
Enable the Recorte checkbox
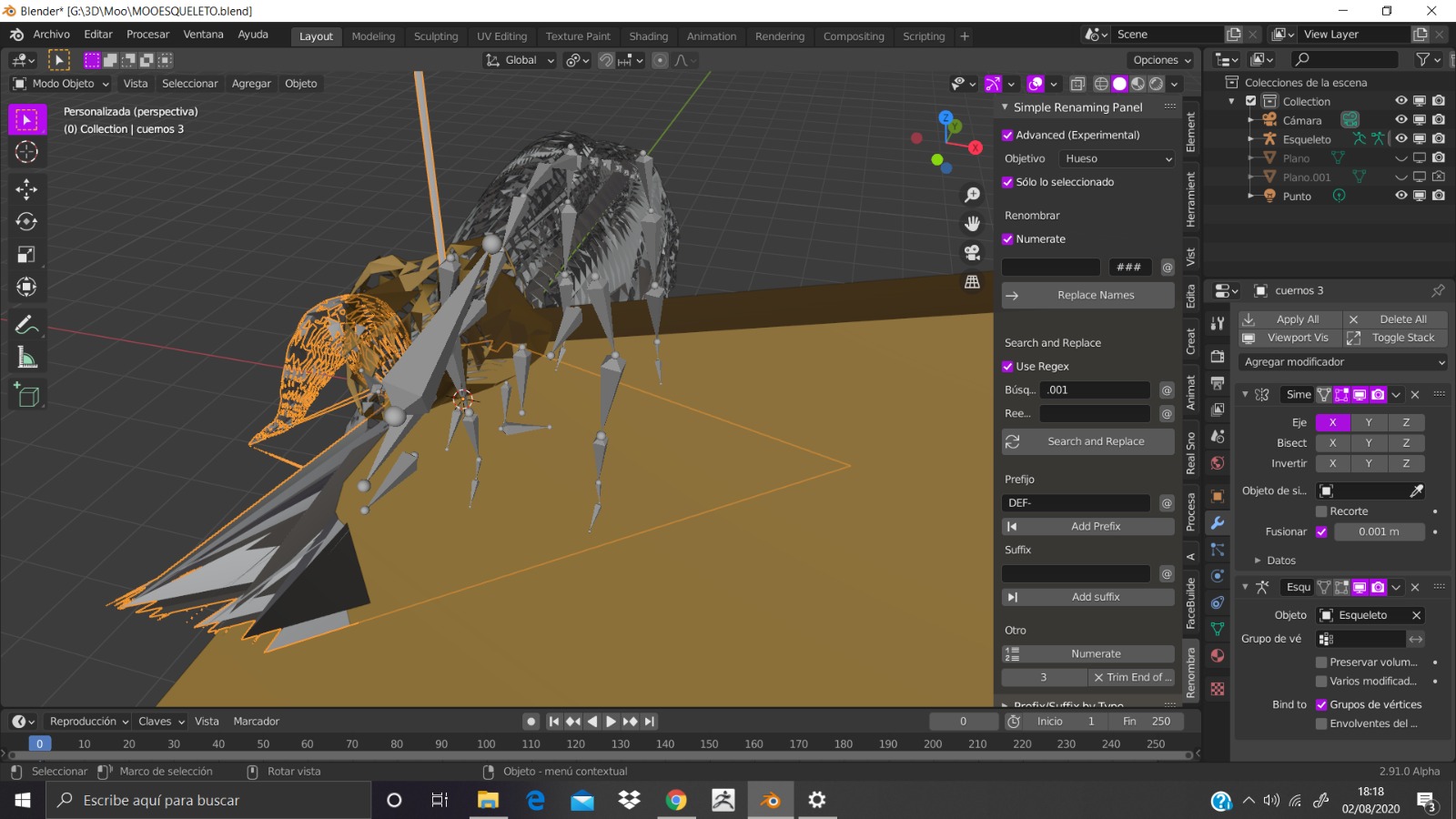click(1321, 511)
